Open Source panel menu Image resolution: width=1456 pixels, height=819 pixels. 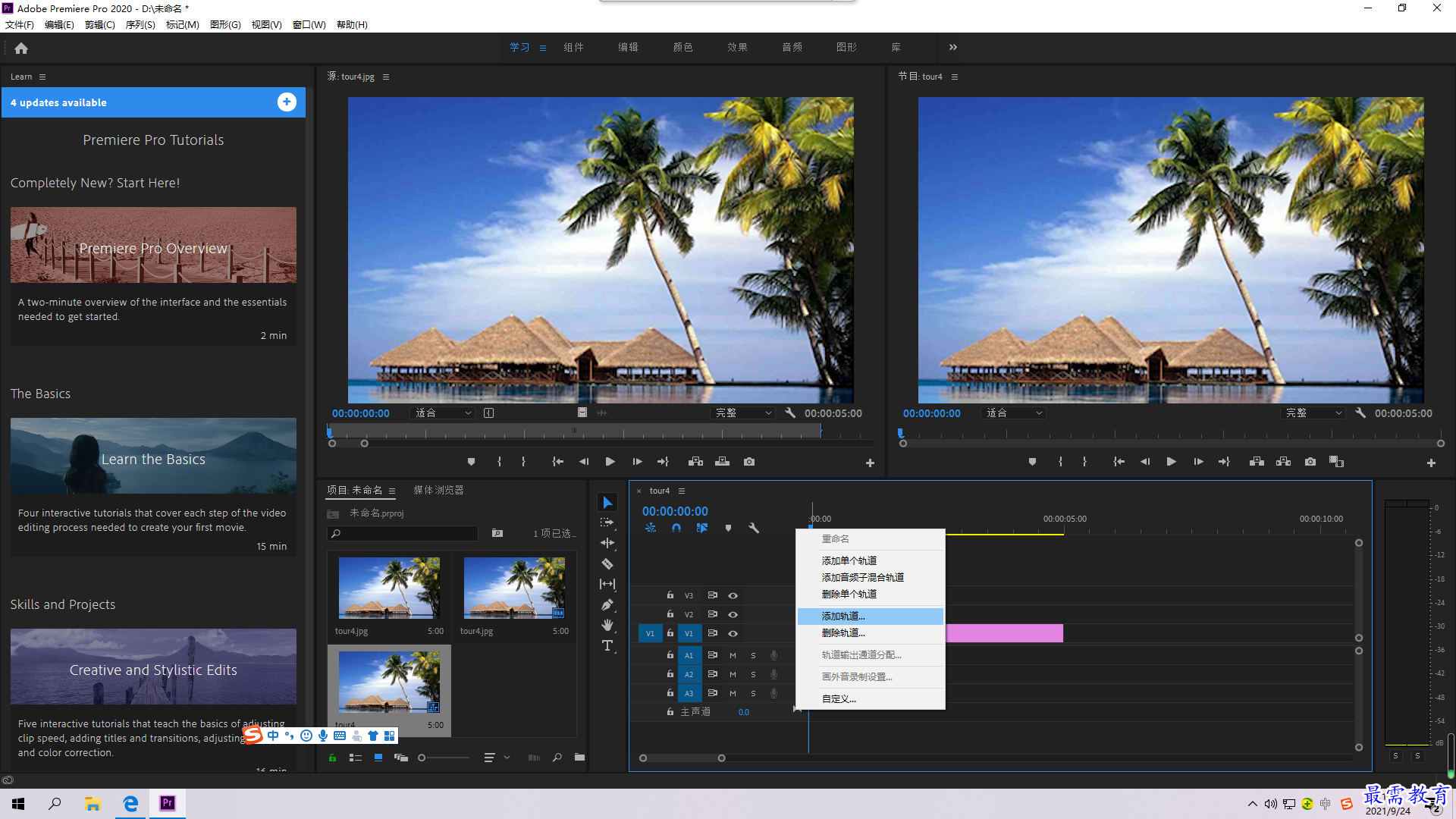(x=386, y=77)
